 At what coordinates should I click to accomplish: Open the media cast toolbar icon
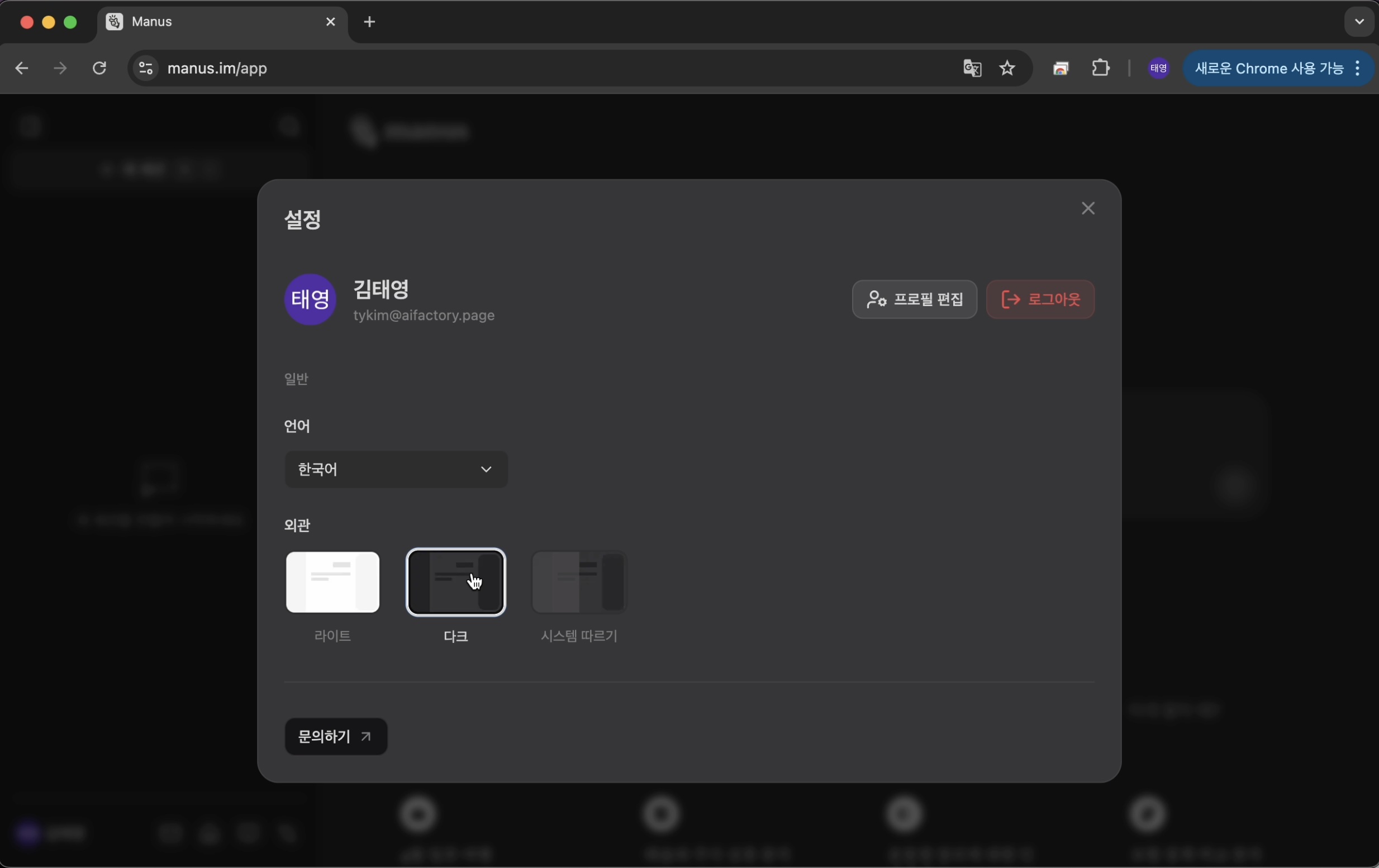[x=1061, y=69]
